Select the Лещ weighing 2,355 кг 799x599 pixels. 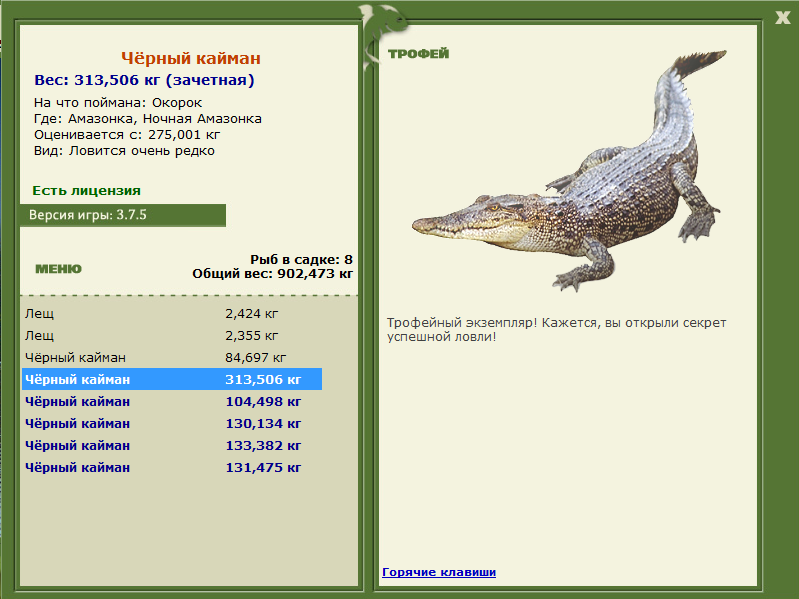(172, 336)
